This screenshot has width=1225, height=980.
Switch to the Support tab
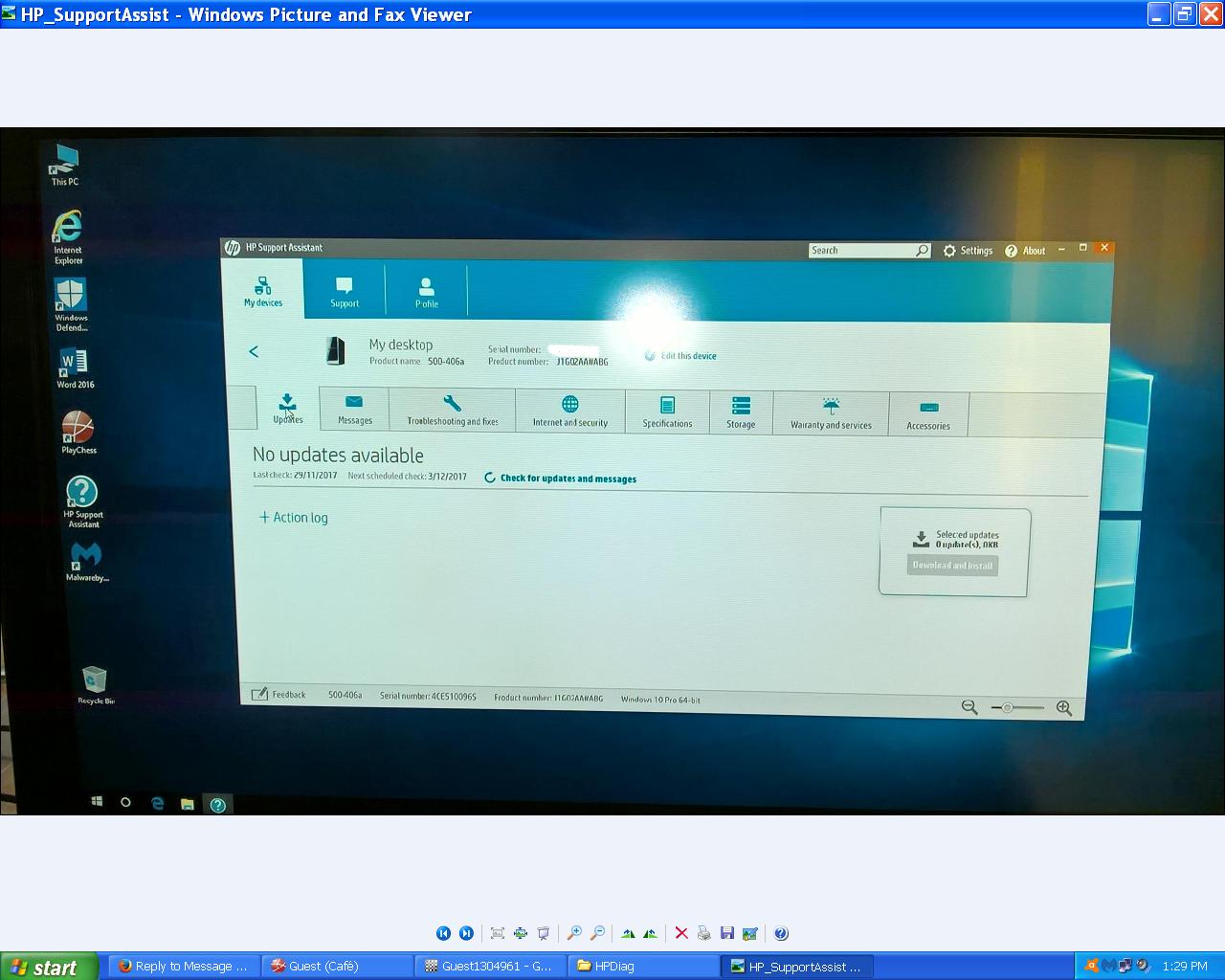point(345,292)
